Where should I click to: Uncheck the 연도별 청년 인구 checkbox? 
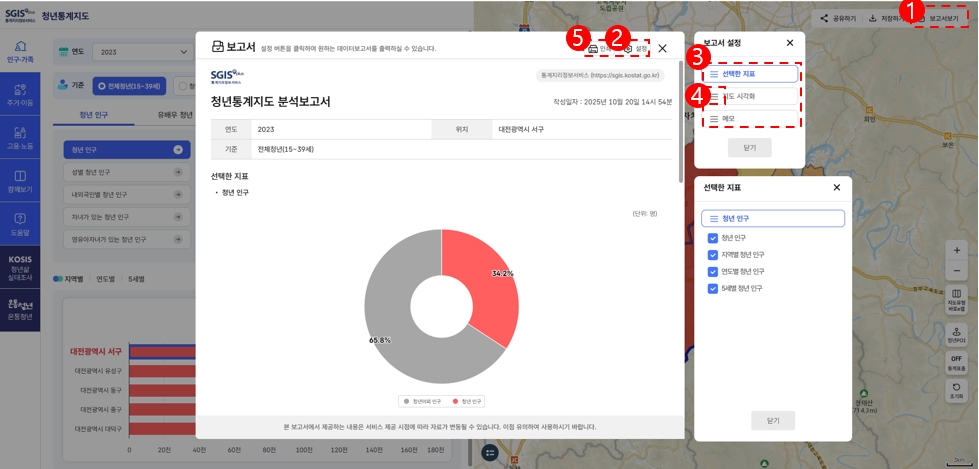[x=712, y=272]
